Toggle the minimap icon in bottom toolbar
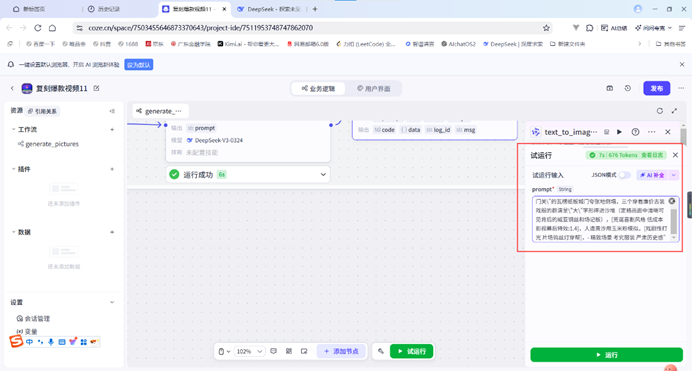The height and width of the screenshot is (371, 692). coord(304,351)
